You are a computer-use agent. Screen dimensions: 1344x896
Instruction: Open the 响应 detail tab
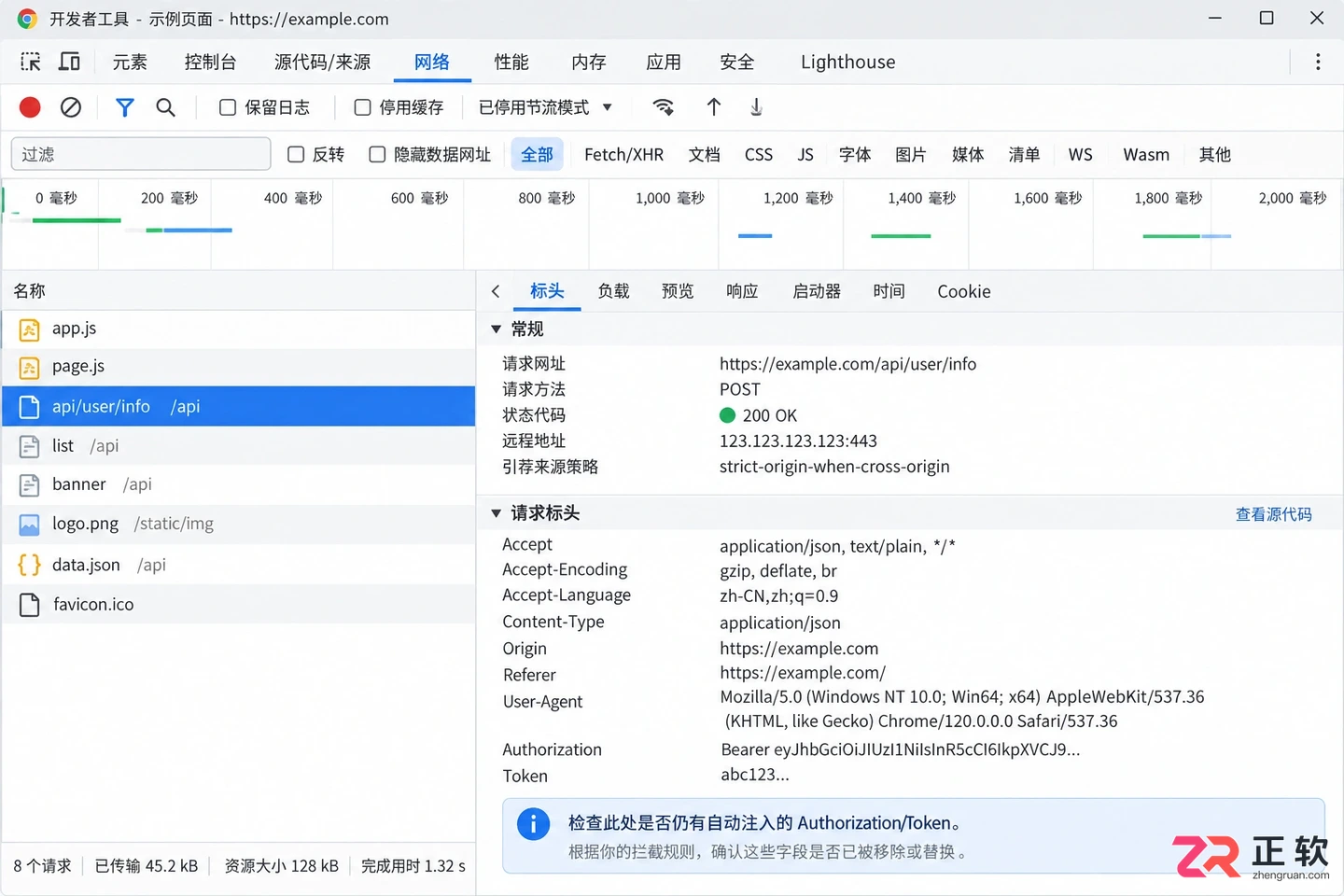[742, 291]
